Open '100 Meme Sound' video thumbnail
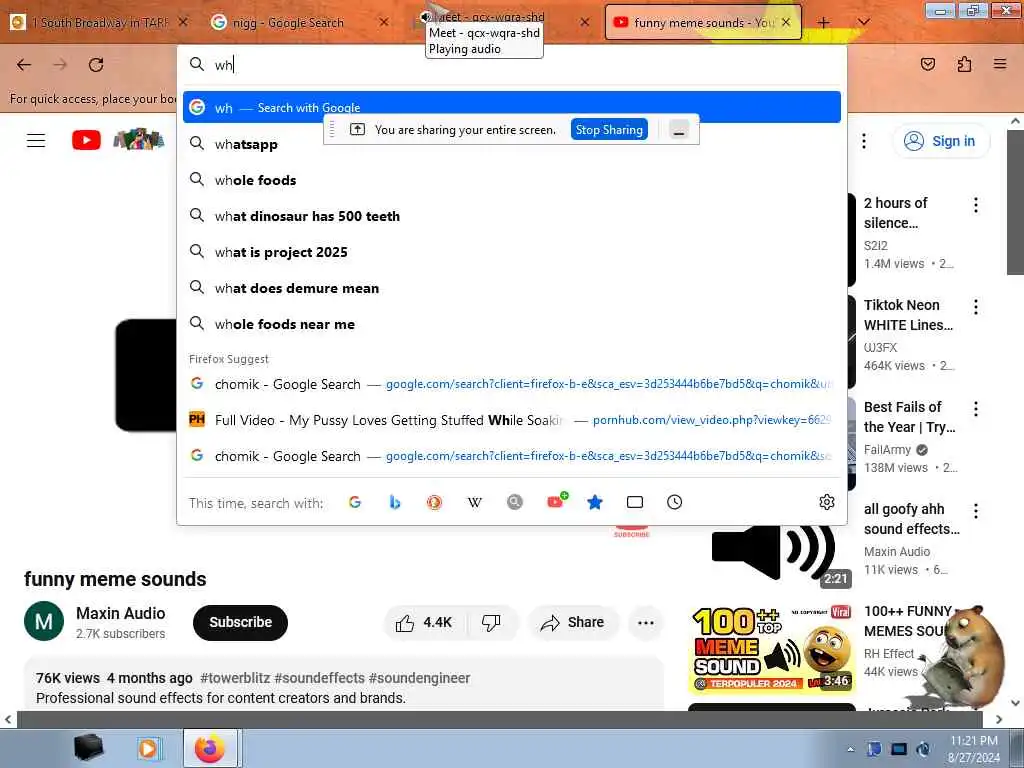 771,648
